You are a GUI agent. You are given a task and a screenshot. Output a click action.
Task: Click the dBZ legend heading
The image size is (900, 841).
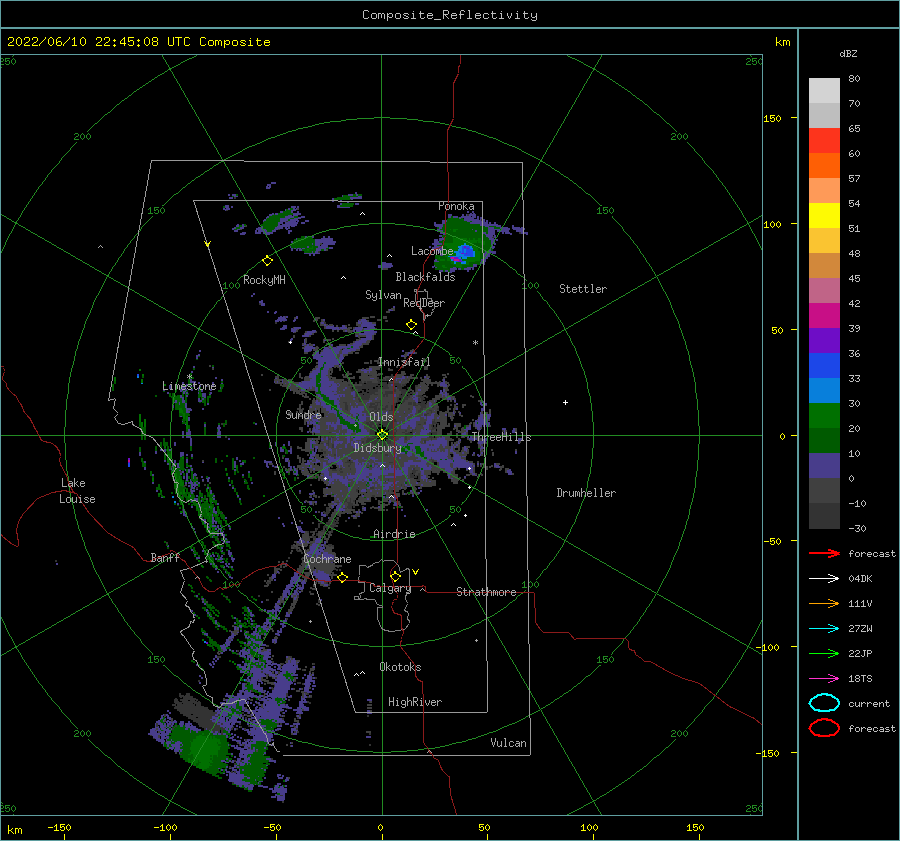tap(848, 53)
